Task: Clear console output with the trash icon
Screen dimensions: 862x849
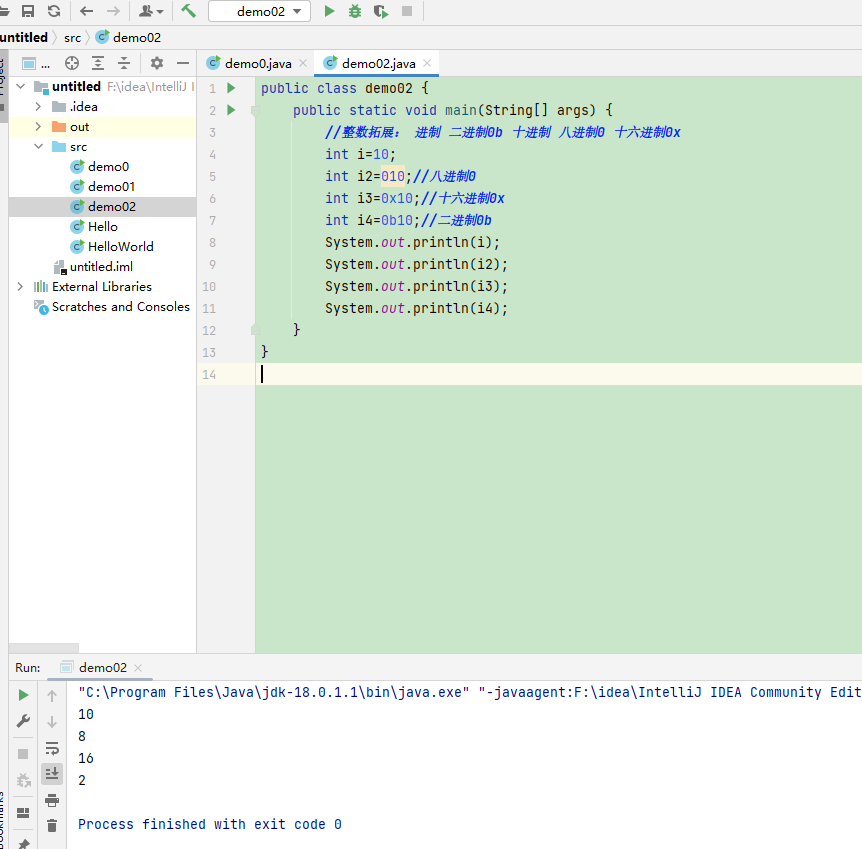Action: click(x=52, y=825)
